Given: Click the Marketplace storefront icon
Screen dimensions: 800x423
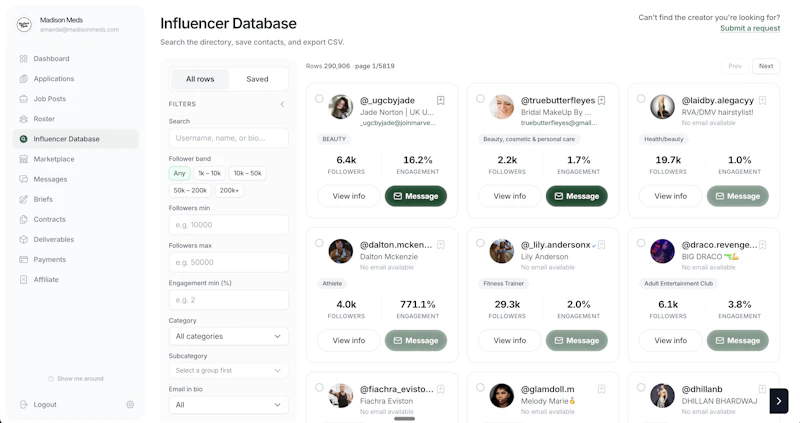Looking at the screenshot, I should coord(23,159).
